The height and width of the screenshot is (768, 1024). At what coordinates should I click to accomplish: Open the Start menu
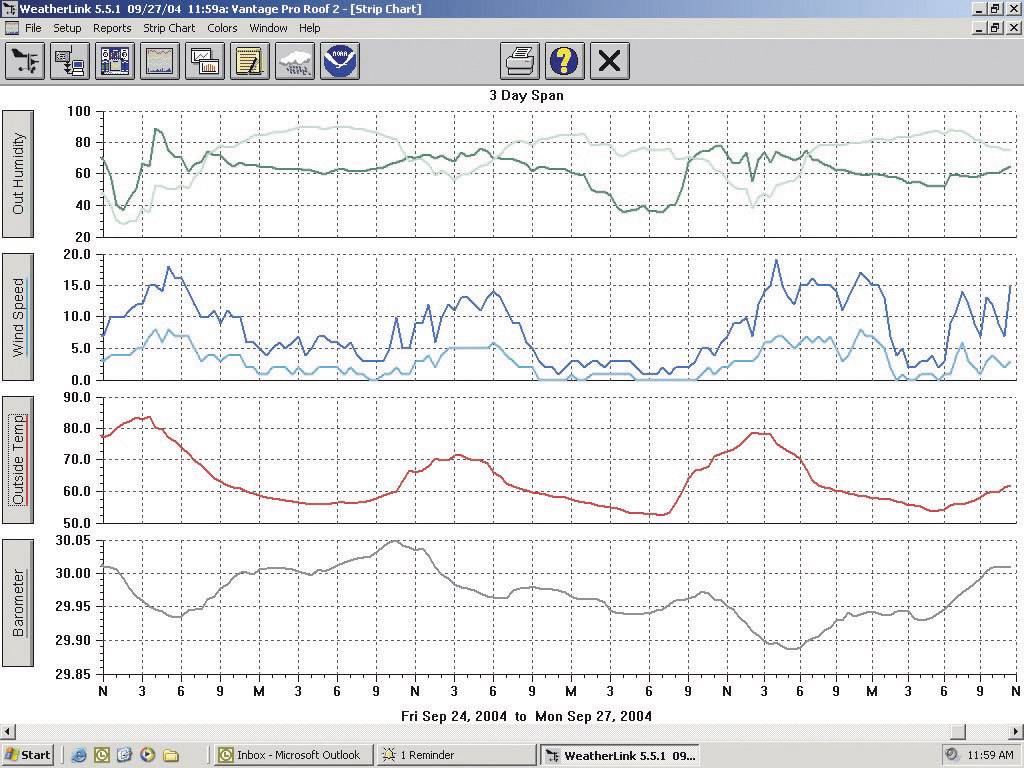(28, 755)
